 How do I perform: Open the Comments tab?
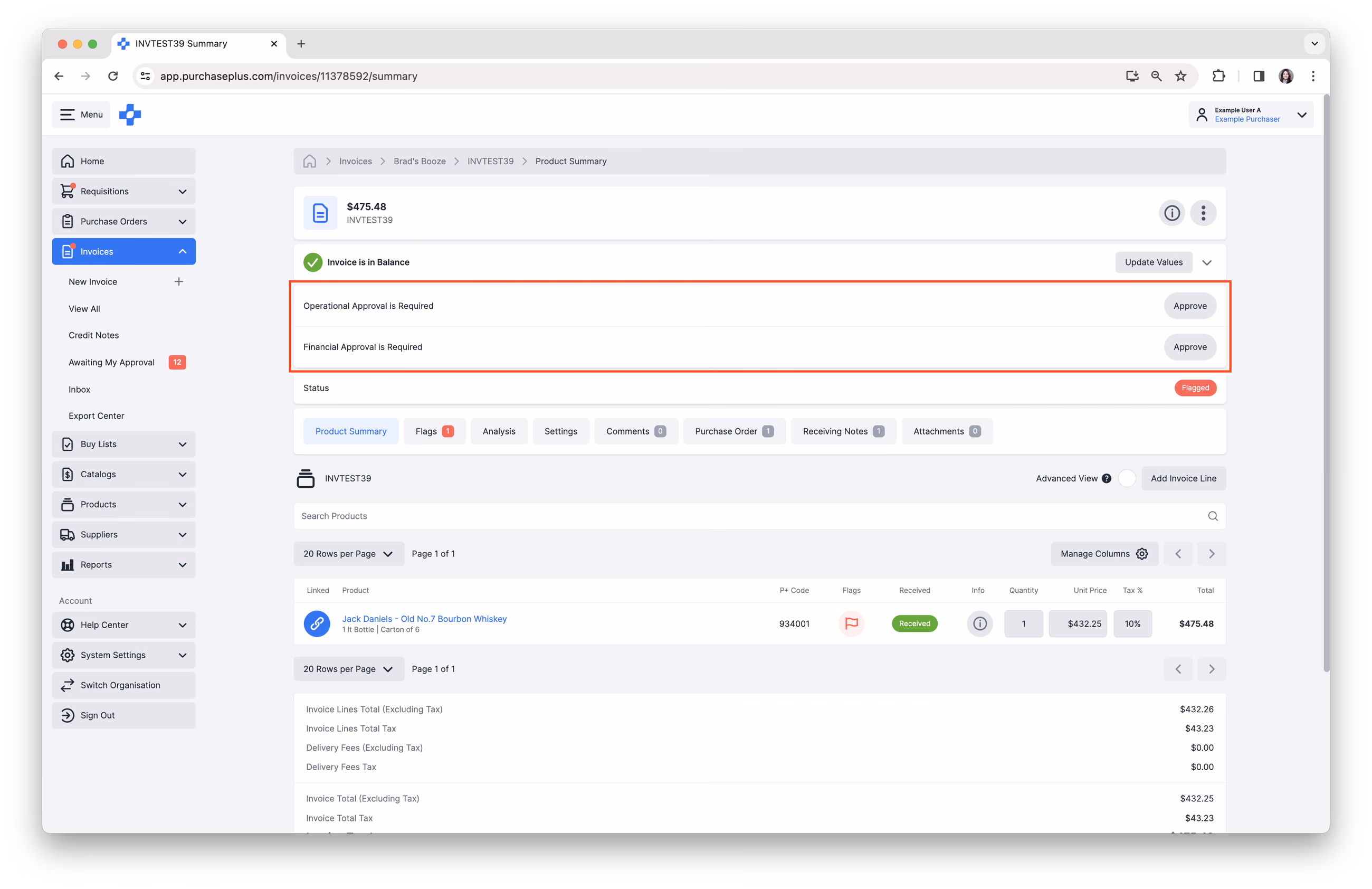point(636,432)
